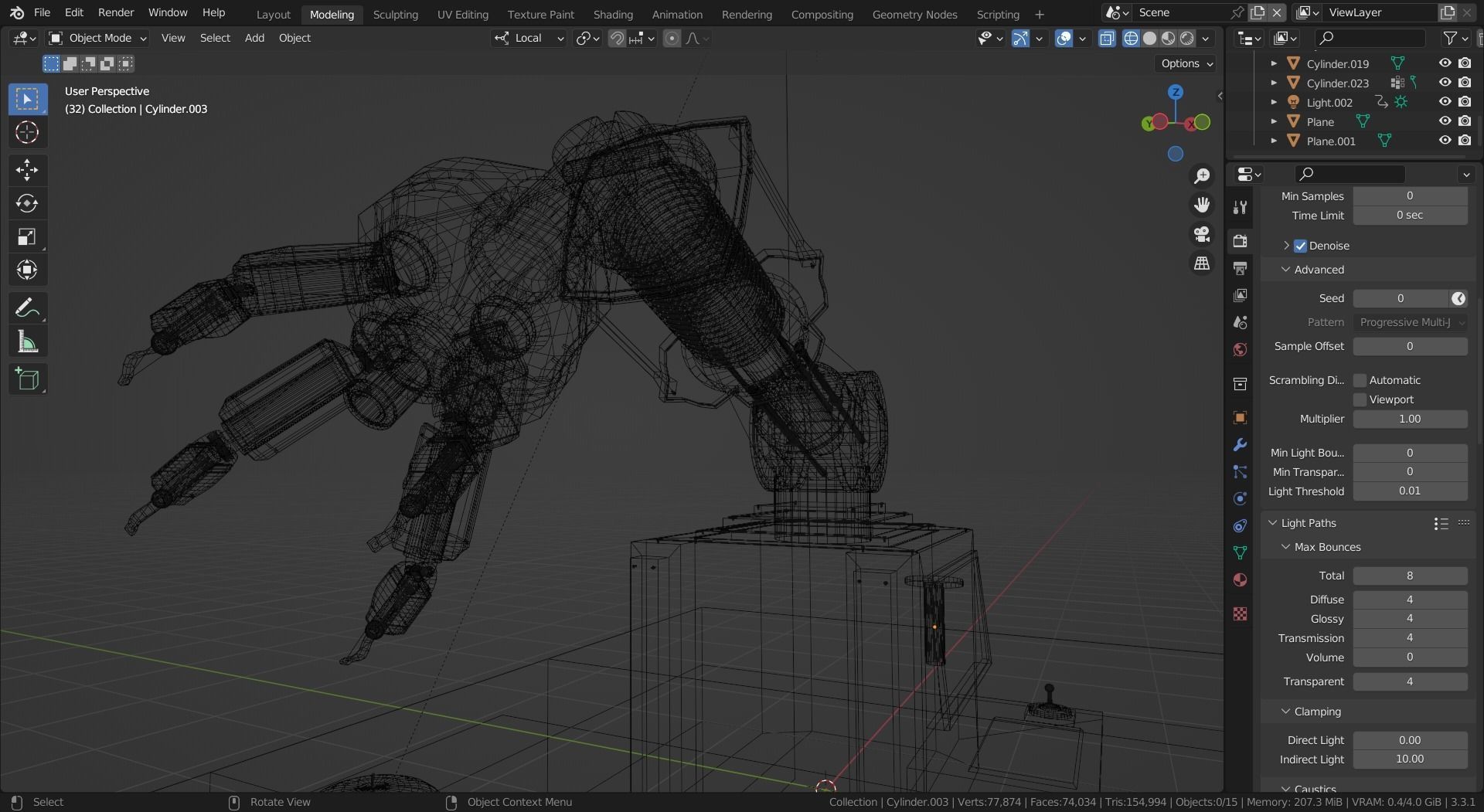Disable Plane in renders
1484x812 pixels.
click(1465, 121)
